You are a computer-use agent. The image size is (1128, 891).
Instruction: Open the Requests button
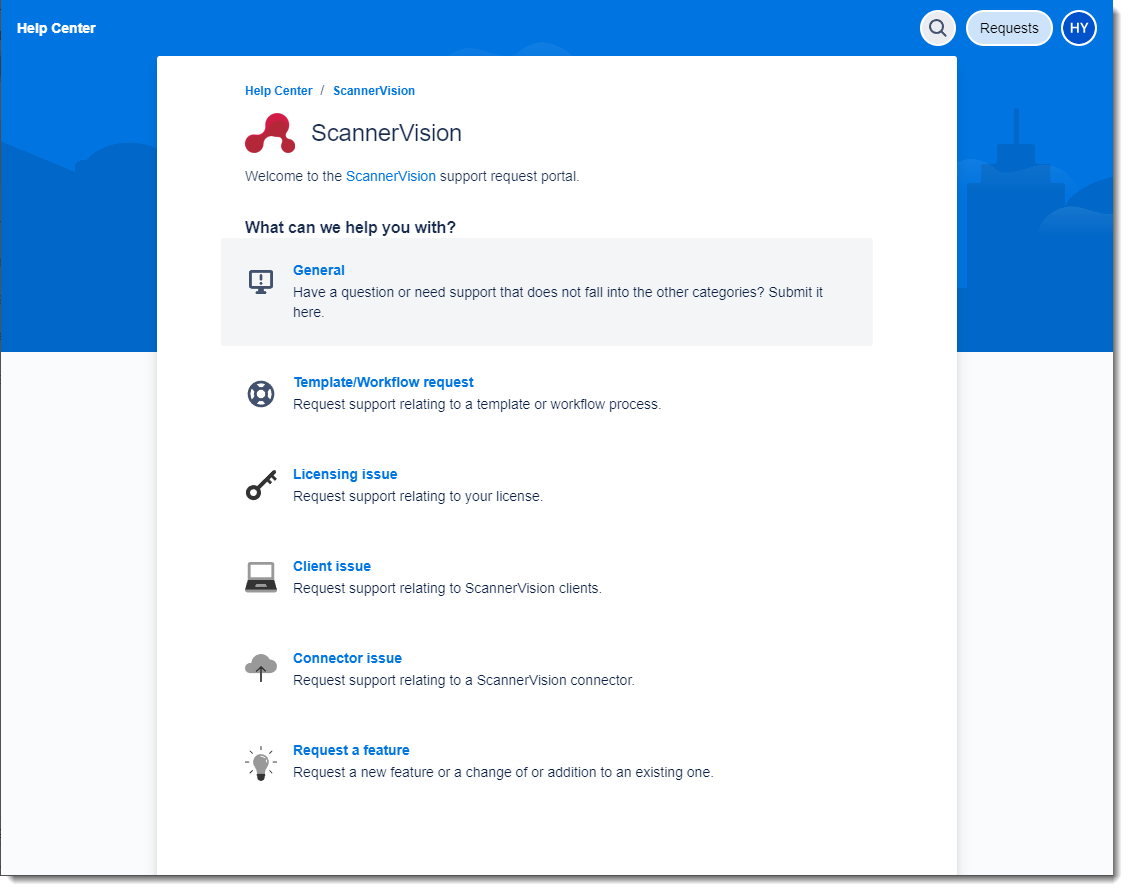click(1008, 28)
